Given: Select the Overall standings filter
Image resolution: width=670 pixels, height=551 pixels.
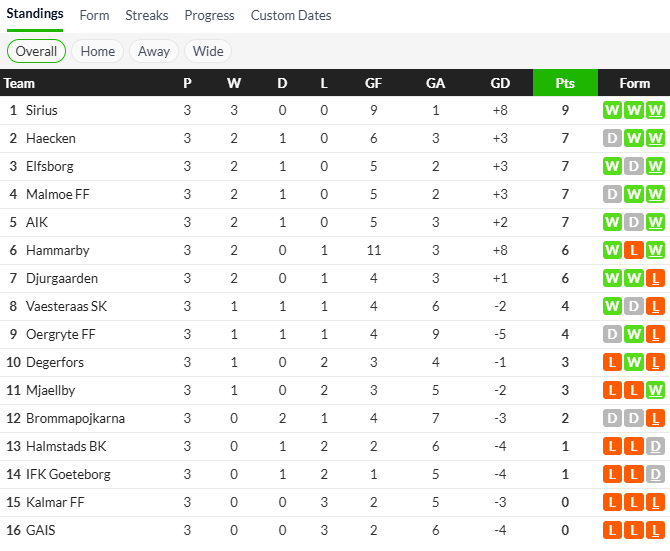Looking at the screenshot, I should [x=36, y=51].
